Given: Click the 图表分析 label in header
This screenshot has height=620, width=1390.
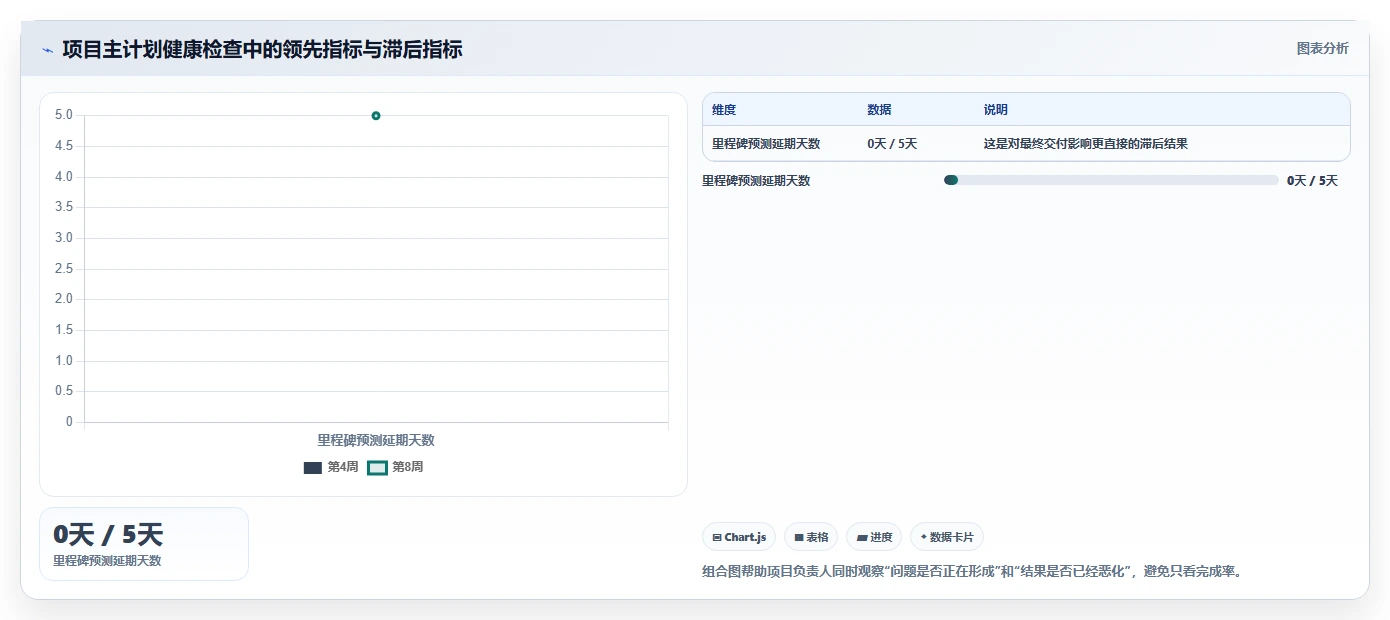Looking at the screenshot, I should tap(1322, 48).
